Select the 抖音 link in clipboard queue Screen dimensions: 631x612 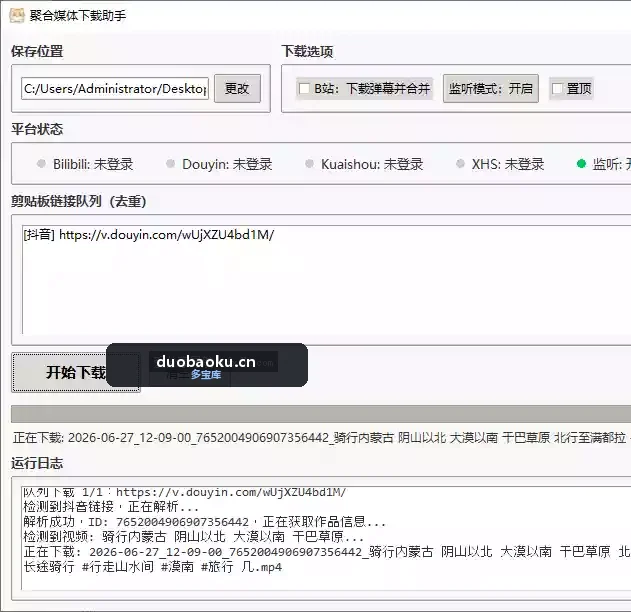click(148, 235)
